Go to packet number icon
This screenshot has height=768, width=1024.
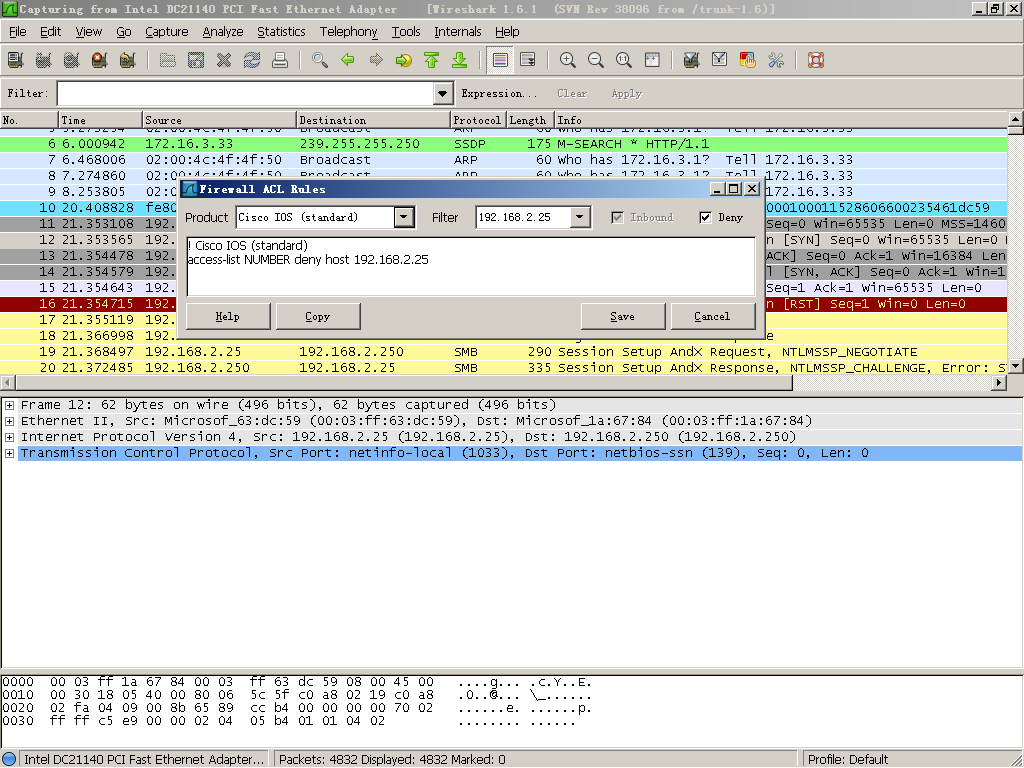pyautogui.click(x=404, y=60)
